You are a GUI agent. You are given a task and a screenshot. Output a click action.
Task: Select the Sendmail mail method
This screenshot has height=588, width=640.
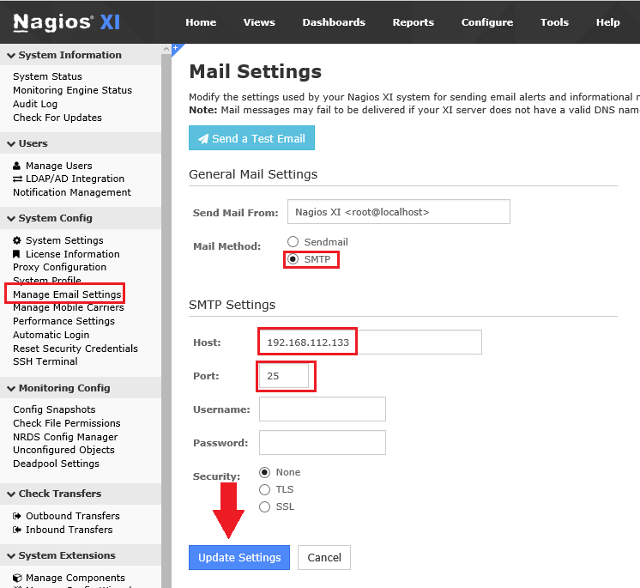pyautogui.click(x=293, y=242)
